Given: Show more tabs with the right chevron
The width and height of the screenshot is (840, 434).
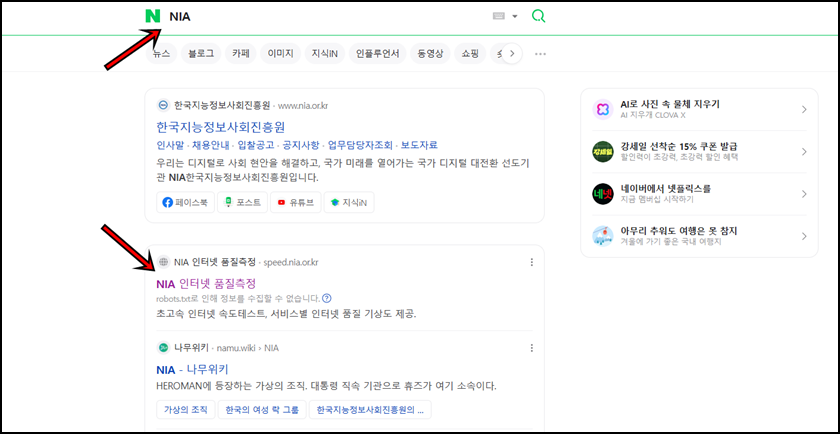Looking at the screenshot, I should point(512,54).
